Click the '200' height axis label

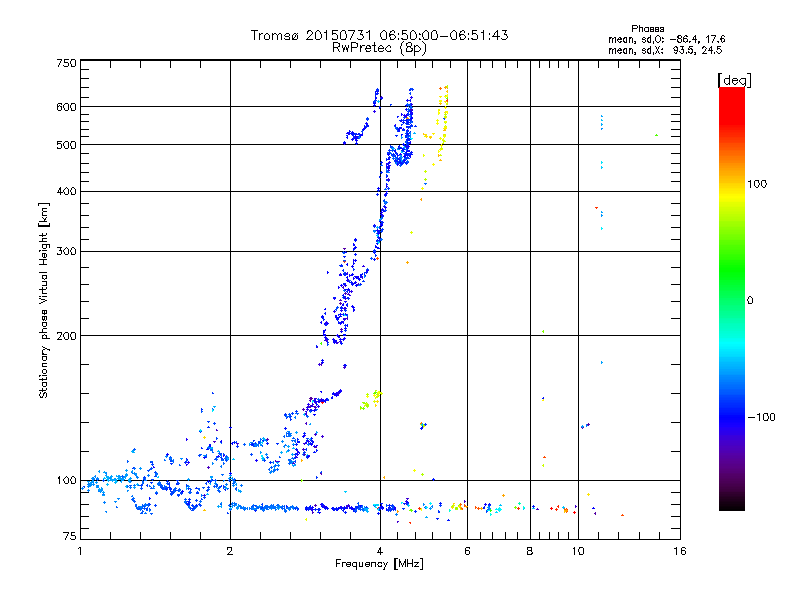66,336
